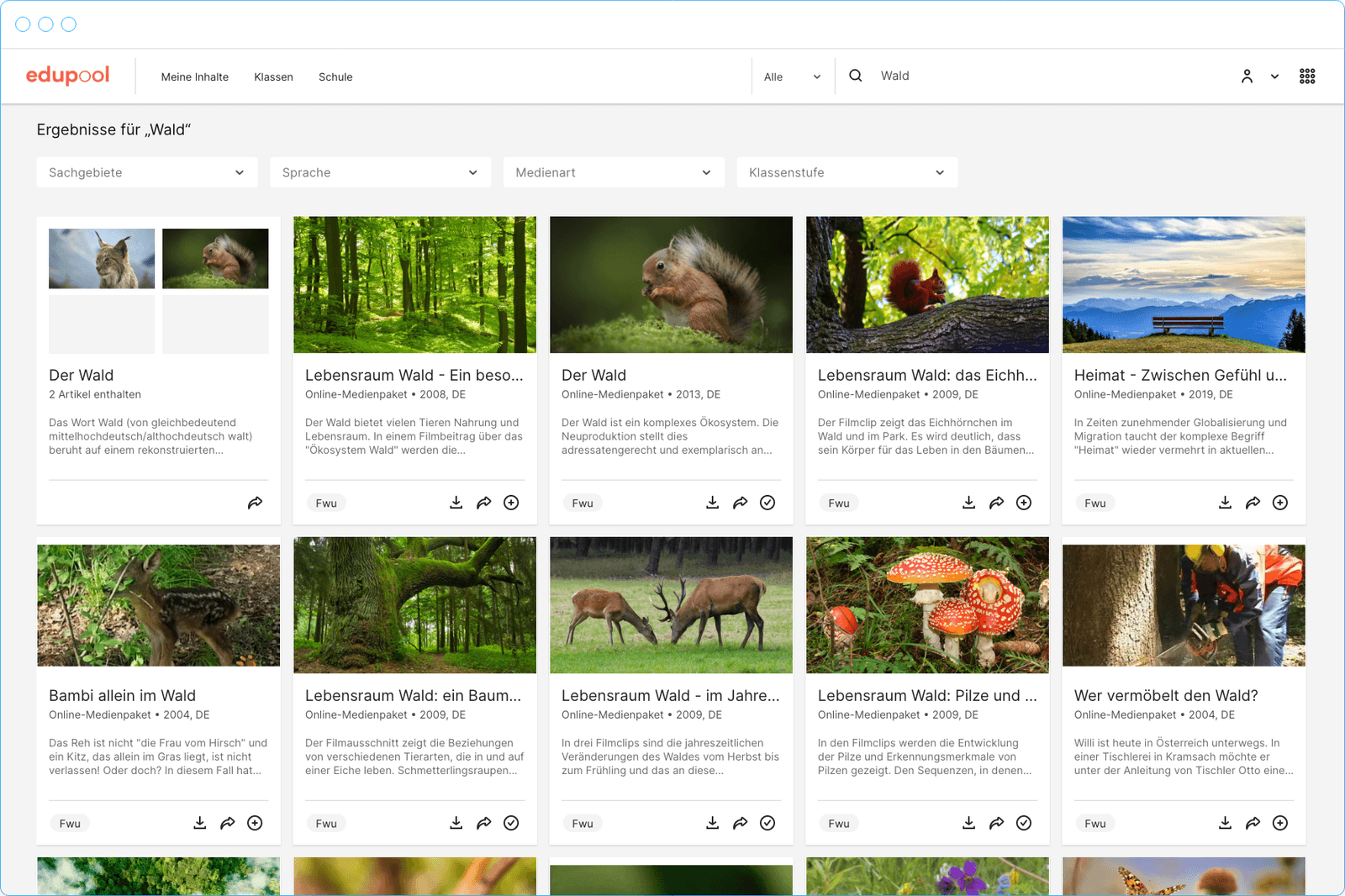This screenshot has width=1345, height=896.
Task: Click the edupool logo
Action: pos(67,76)
